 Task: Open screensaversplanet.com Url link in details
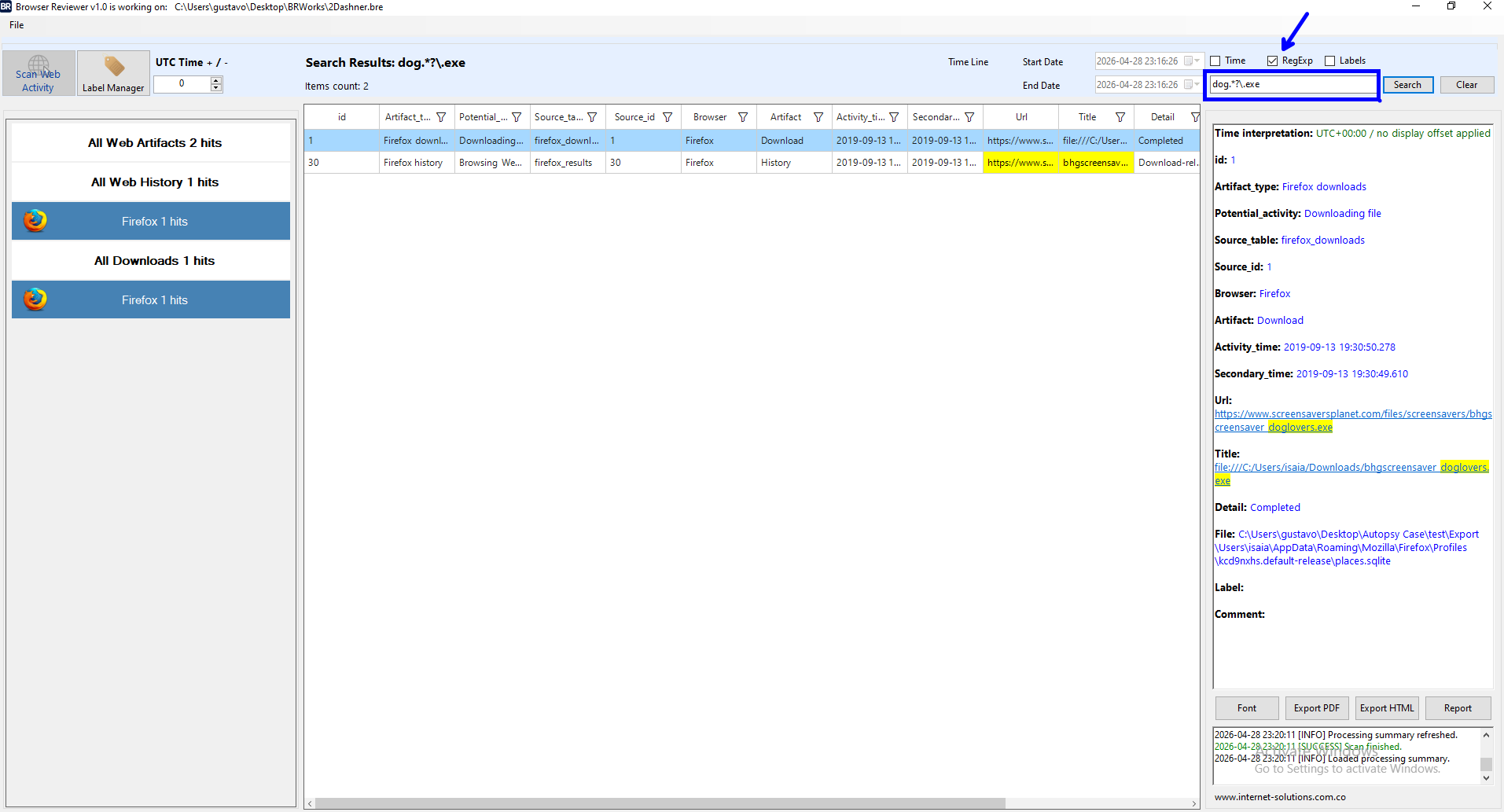[x=1352, y=421]
